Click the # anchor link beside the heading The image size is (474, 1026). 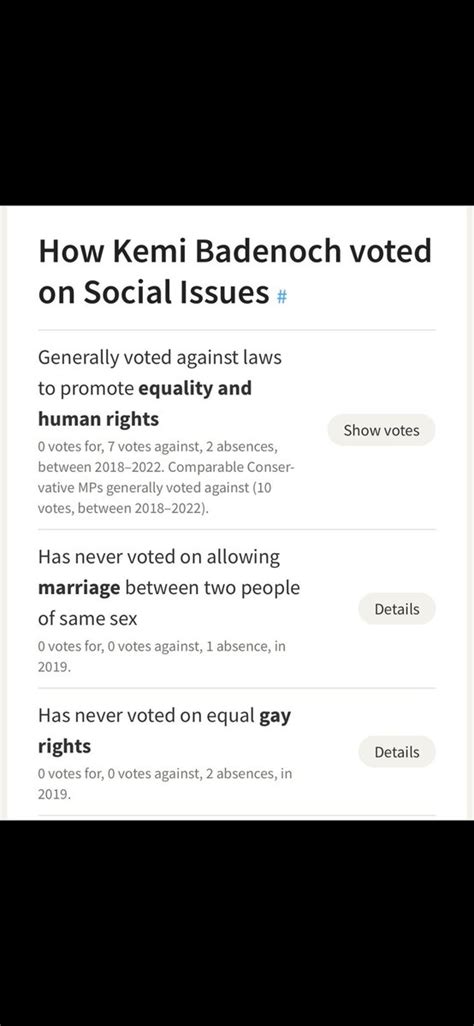[x=282, y=296]
